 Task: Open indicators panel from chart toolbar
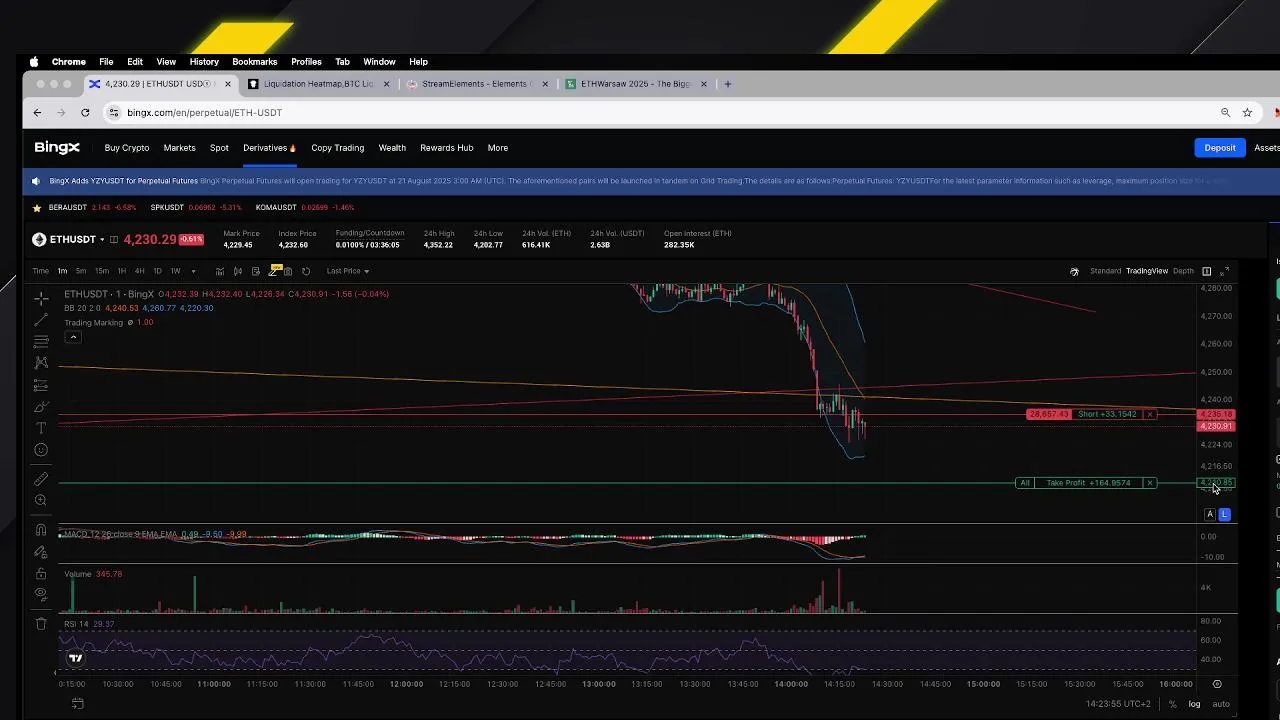click(220, 271)
